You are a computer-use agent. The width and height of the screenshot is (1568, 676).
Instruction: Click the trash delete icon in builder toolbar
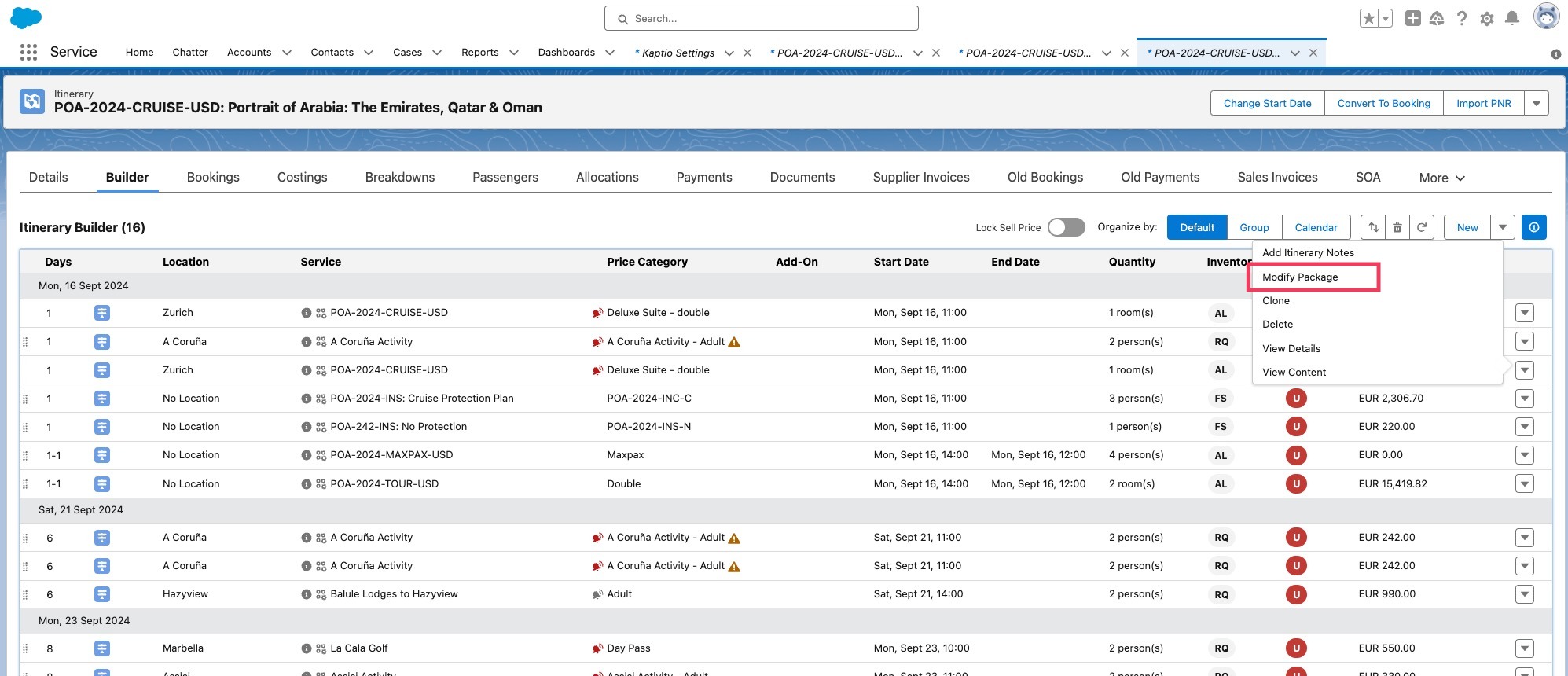(x=1397, y=227)
